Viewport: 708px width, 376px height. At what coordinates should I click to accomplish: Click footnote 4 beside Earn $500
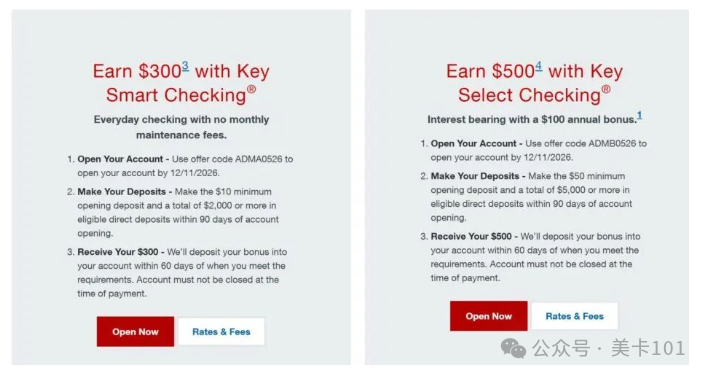click(539, 66)
